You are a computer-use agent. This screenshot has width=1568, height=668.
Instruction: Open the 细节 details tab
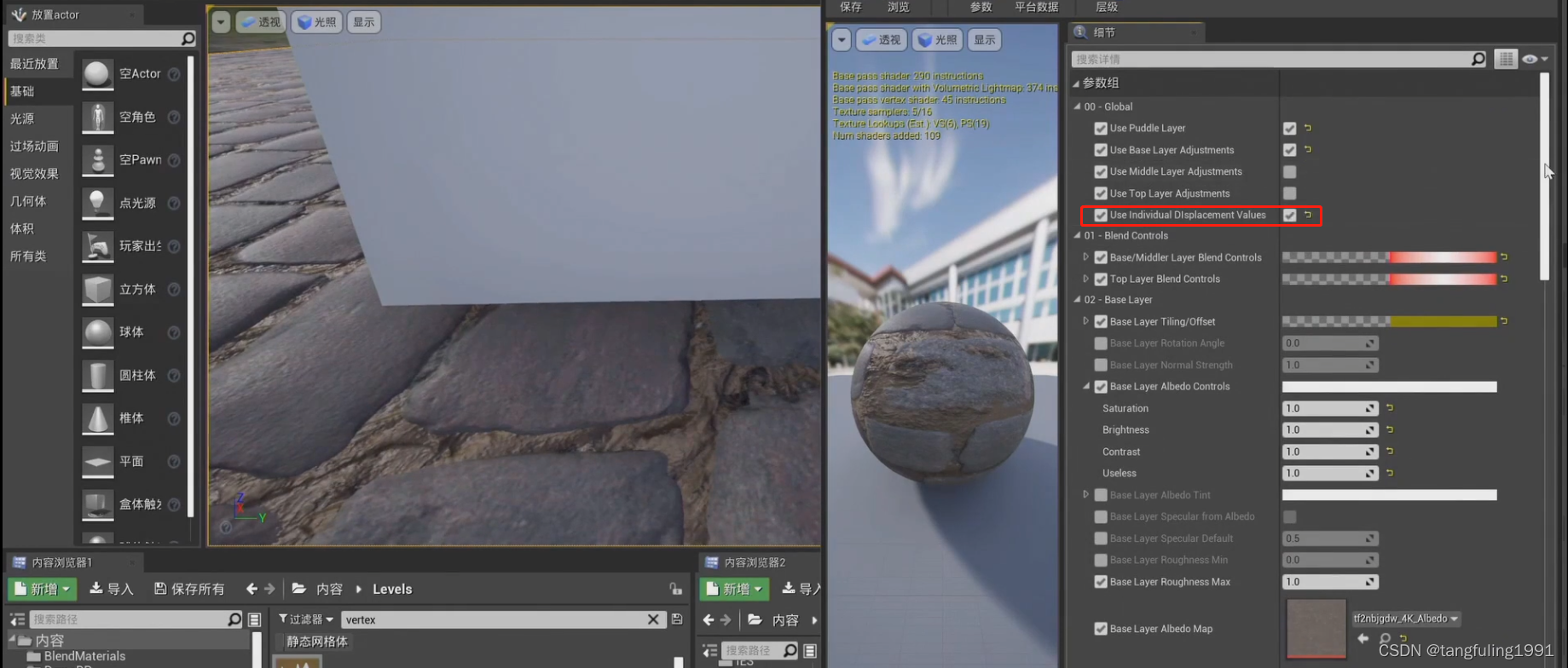(1136, 32)
